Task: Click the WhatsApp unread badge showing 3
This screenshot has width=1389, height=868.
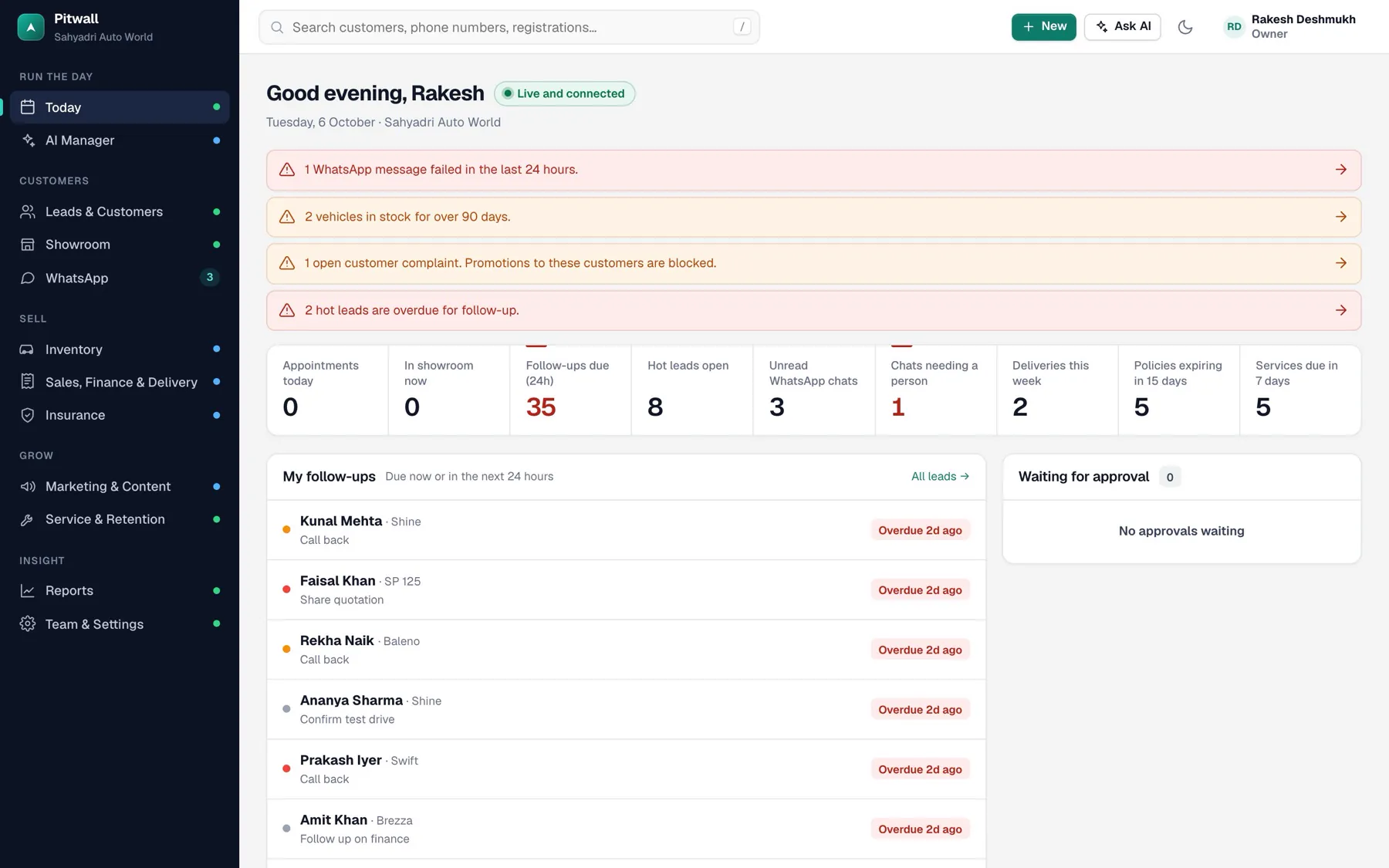Action: point(209,278)
